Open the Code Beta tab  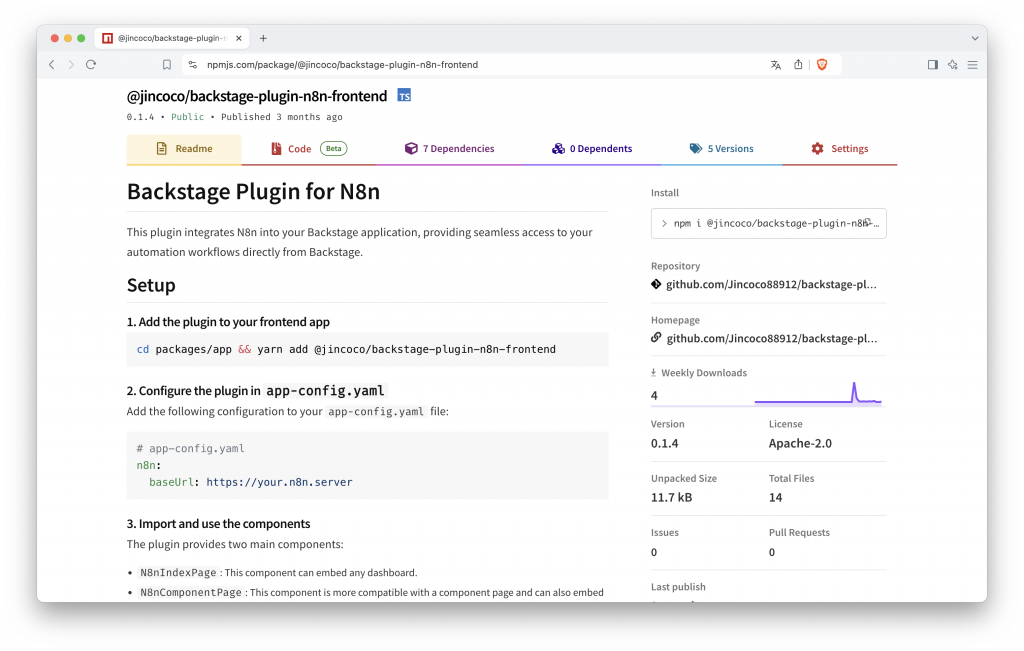coord(308,149)
